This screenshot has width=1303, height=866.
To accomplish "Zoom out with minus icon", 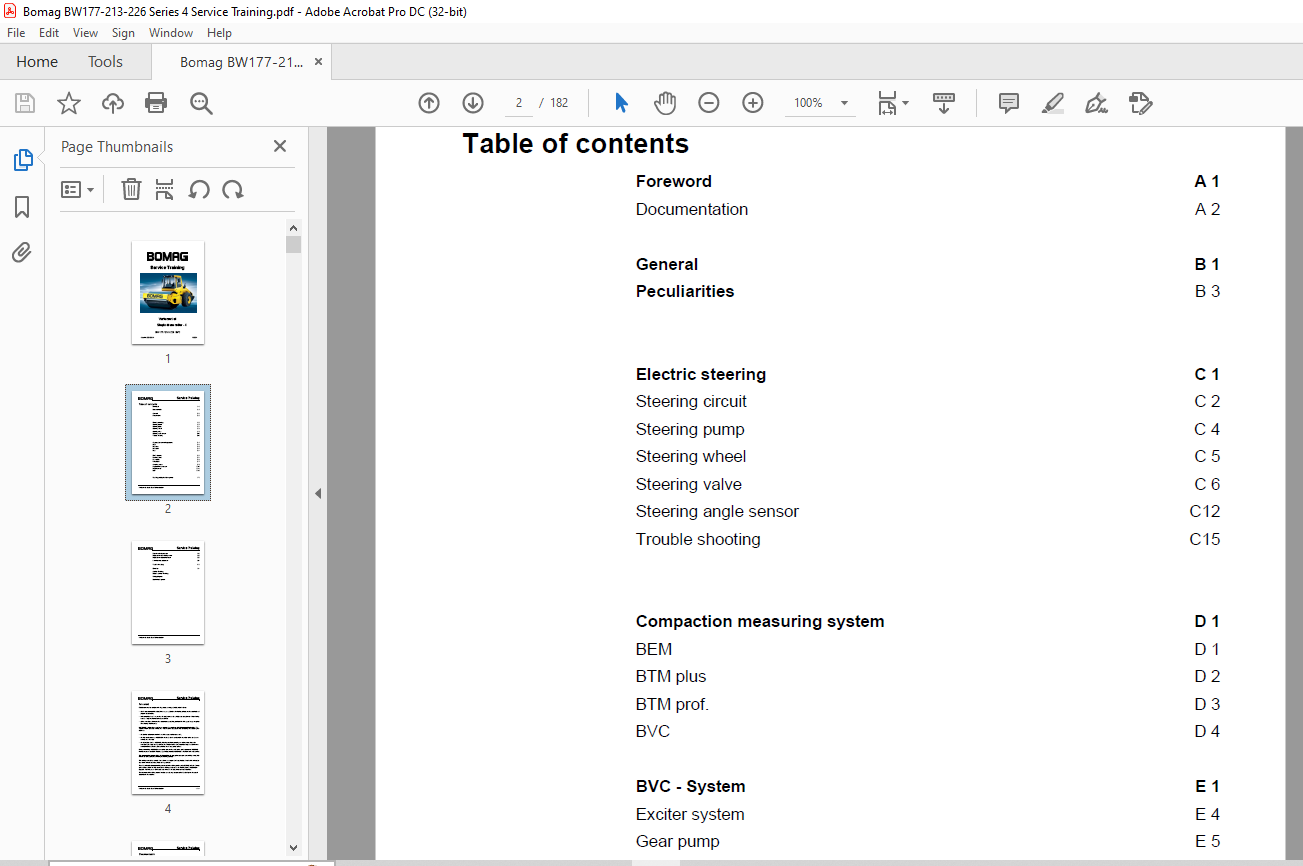I will pyautogui.click(x=709, y=103).
